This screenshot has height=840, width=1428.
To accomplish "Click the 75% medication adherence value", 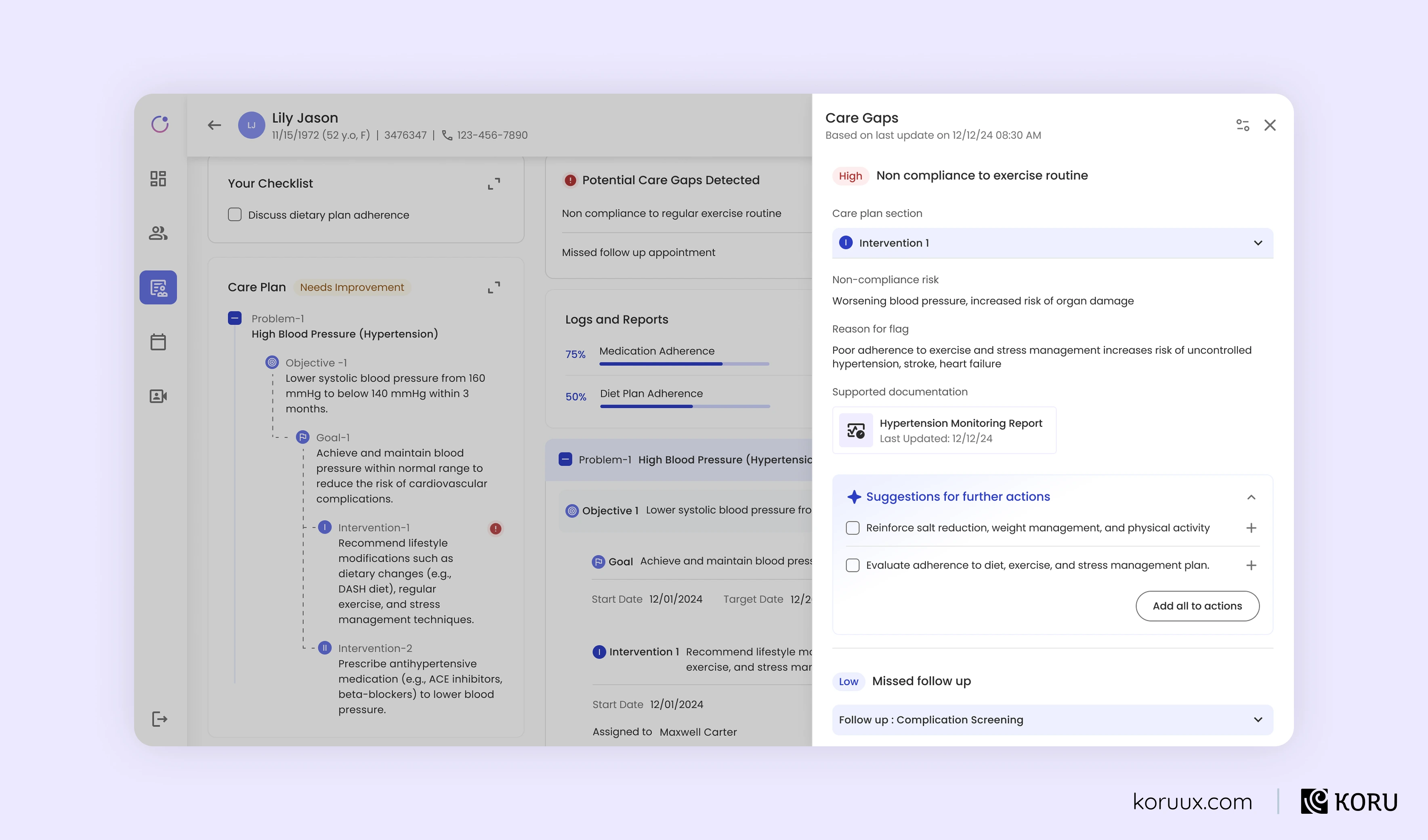I will coord(575,354).
